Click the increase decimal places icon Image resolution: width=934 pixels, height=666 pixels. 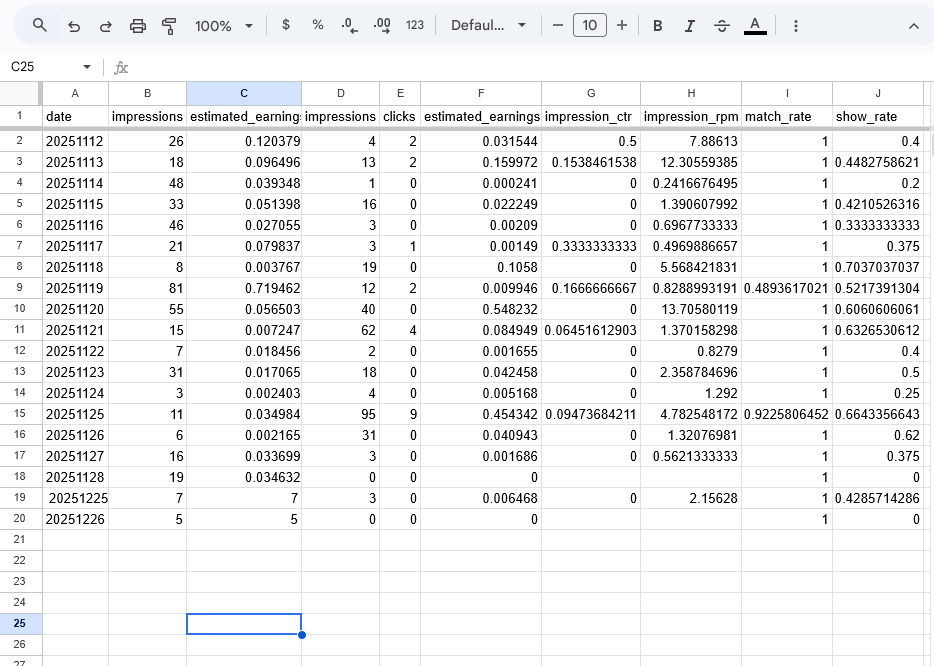381,27
